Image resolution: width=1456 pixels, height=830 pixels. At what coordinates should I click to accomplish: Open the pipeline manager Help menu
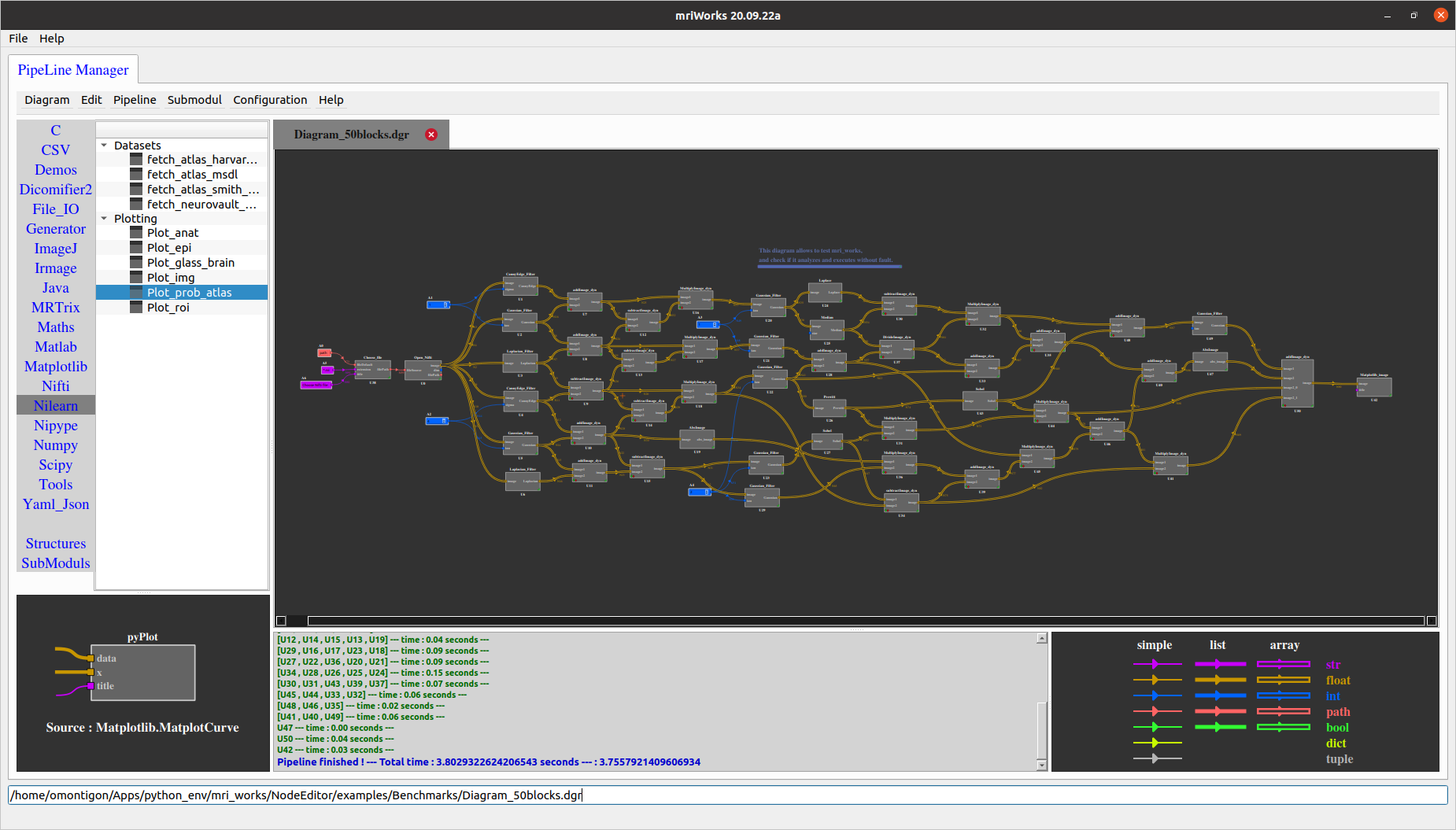pos(331,100)
